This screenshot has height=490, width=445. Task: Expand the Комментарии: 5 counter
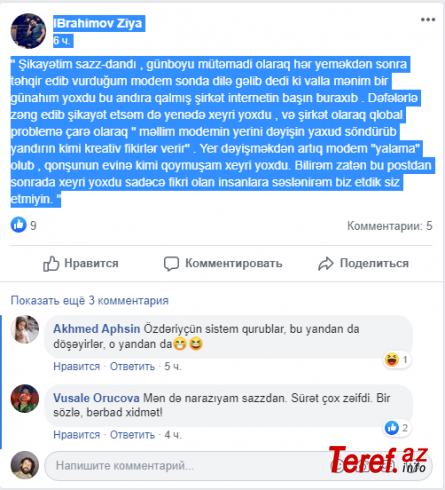point(390,226)
